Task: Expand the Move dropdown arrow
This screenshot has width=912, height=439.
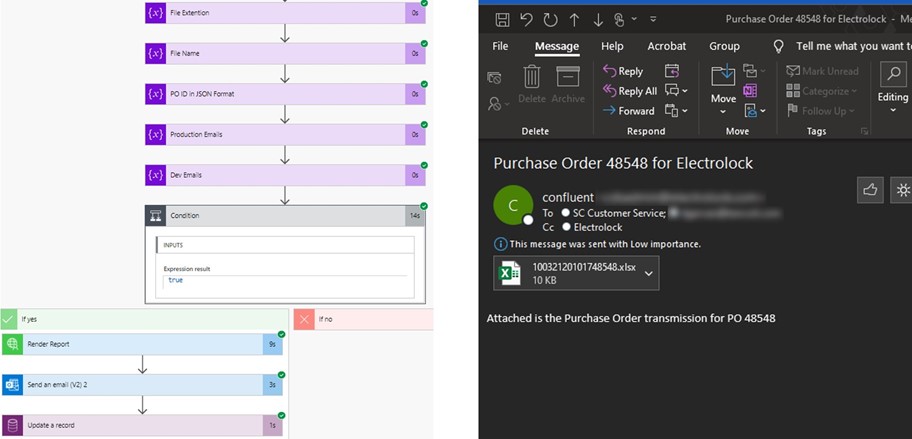Action: (x=723, y=112)
